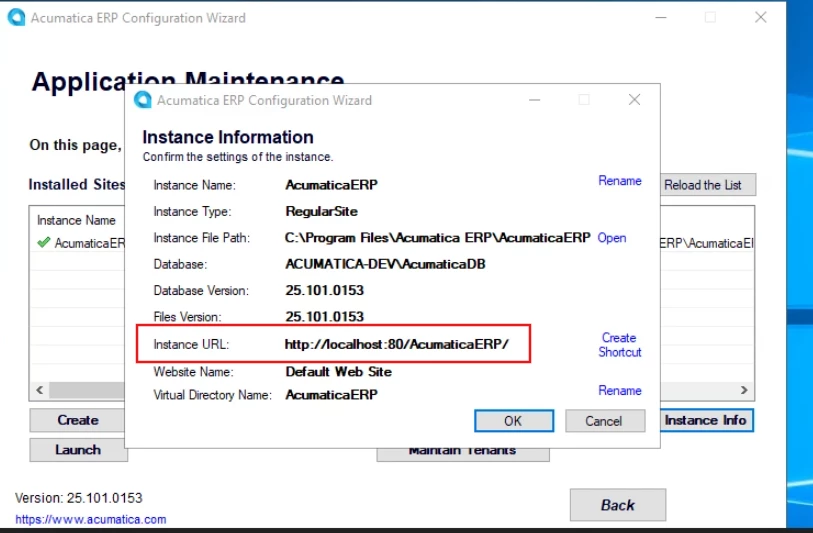Minimize the main Configuration Wizard window
This screenshot has height=533, width=813.
coord(661,17)
